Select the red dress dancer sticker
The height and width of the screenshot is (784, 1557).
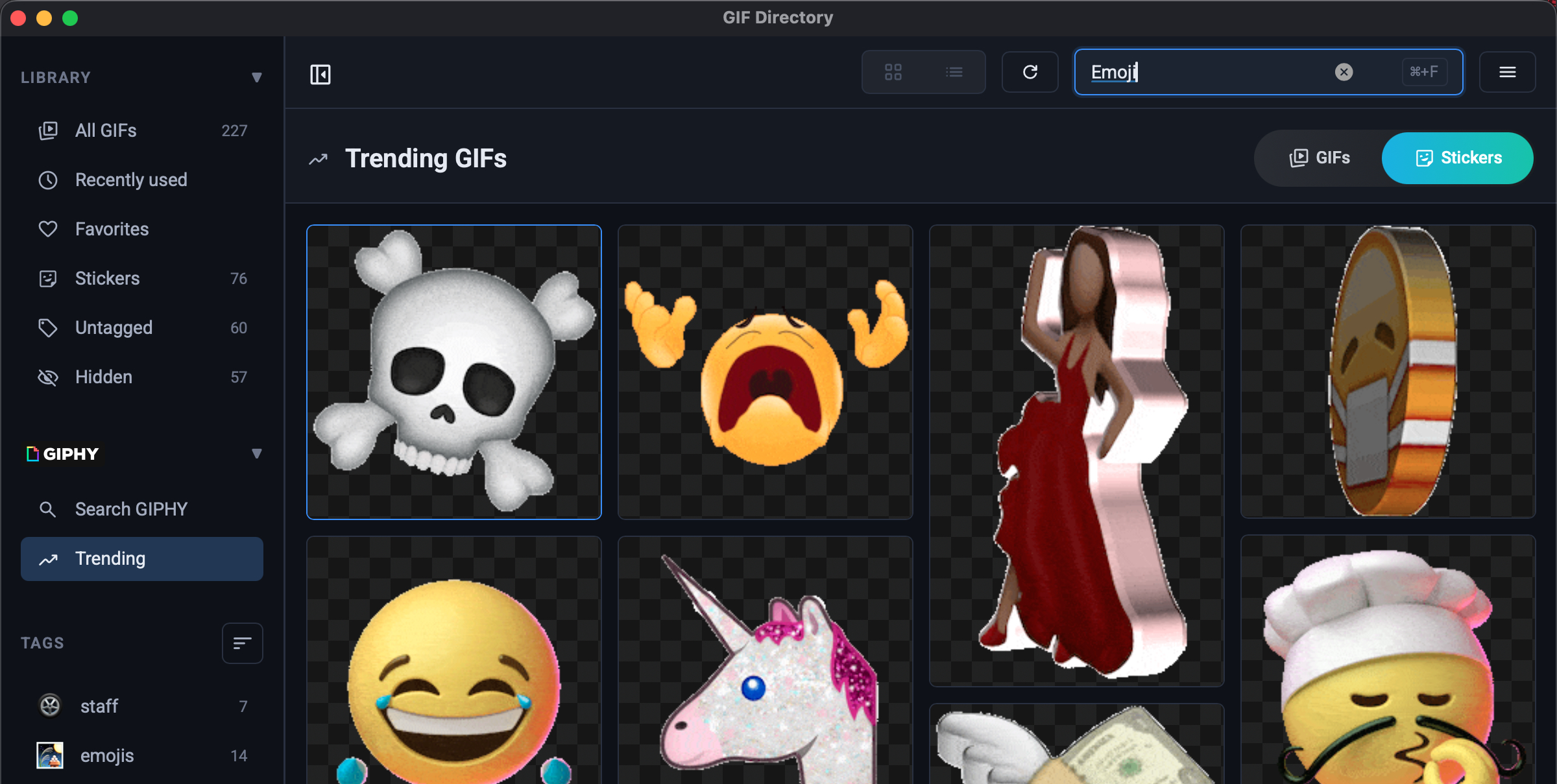1076,455
